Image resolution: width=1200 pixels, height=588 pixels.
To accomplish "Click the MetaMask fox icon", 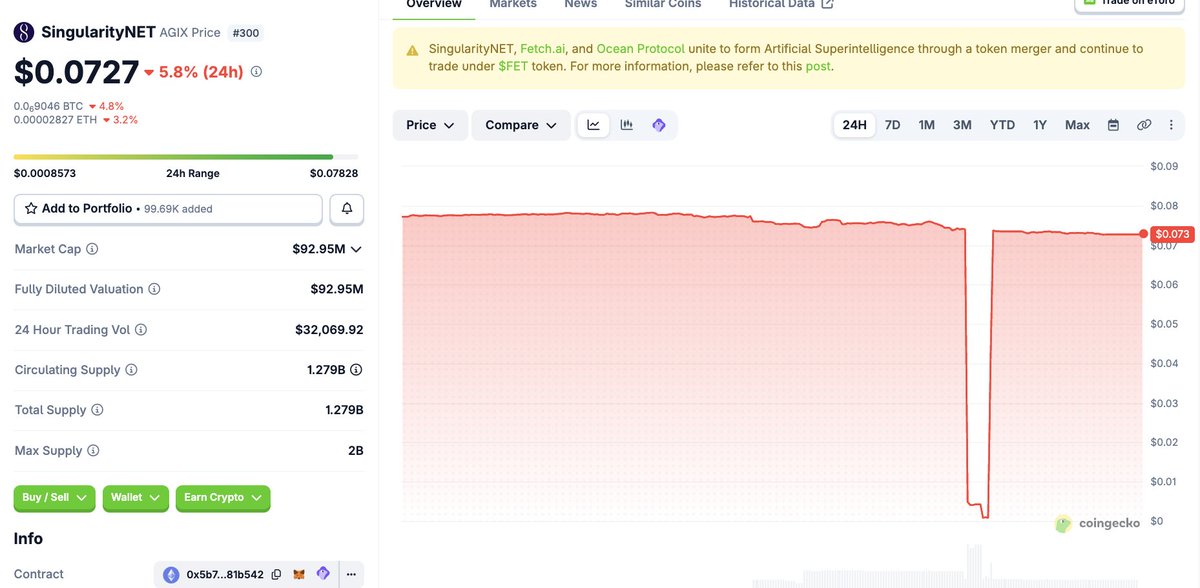I will point(300,575).
